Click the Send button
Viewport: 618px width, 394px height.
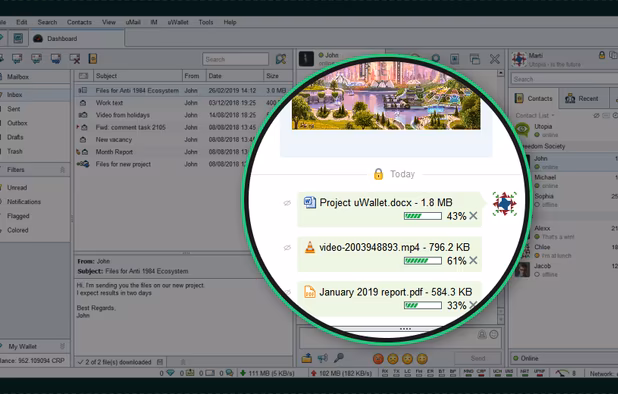pos(478,358)
